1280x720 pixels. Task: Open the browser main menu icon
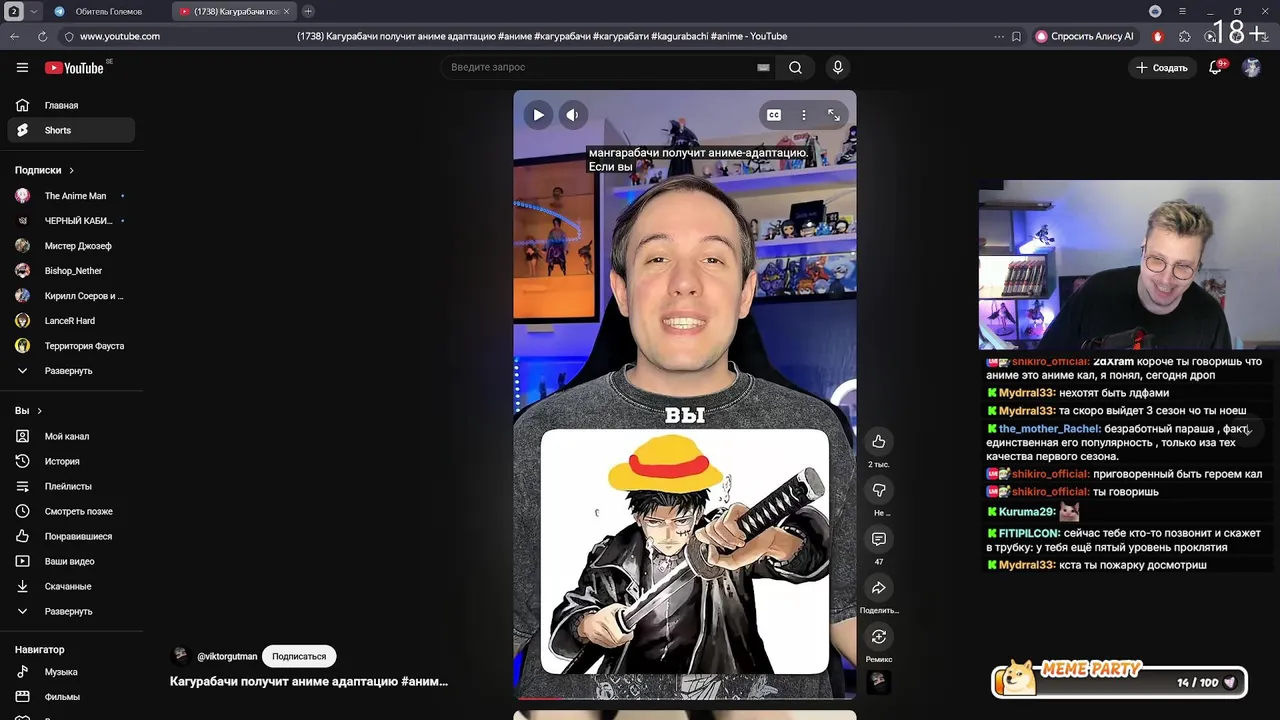(x=1182, y=11)
